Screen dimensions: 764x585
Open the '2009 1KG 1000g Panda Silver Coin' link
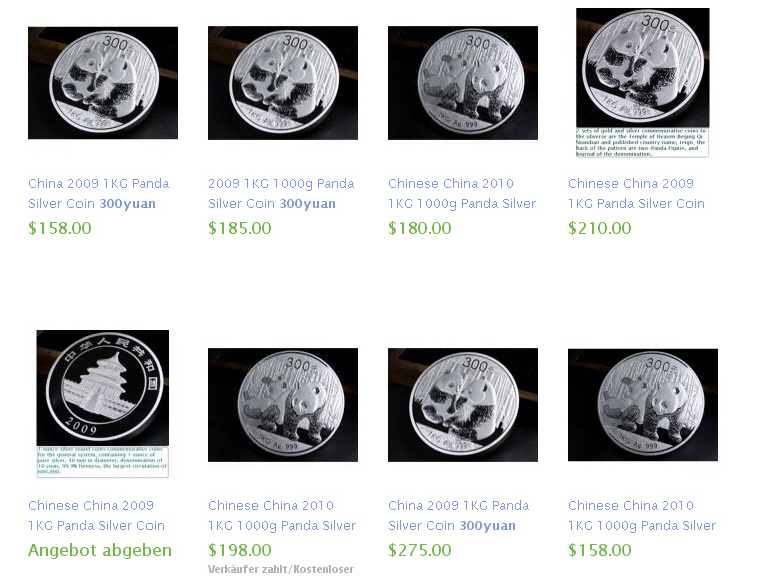[x=281, y=193]
